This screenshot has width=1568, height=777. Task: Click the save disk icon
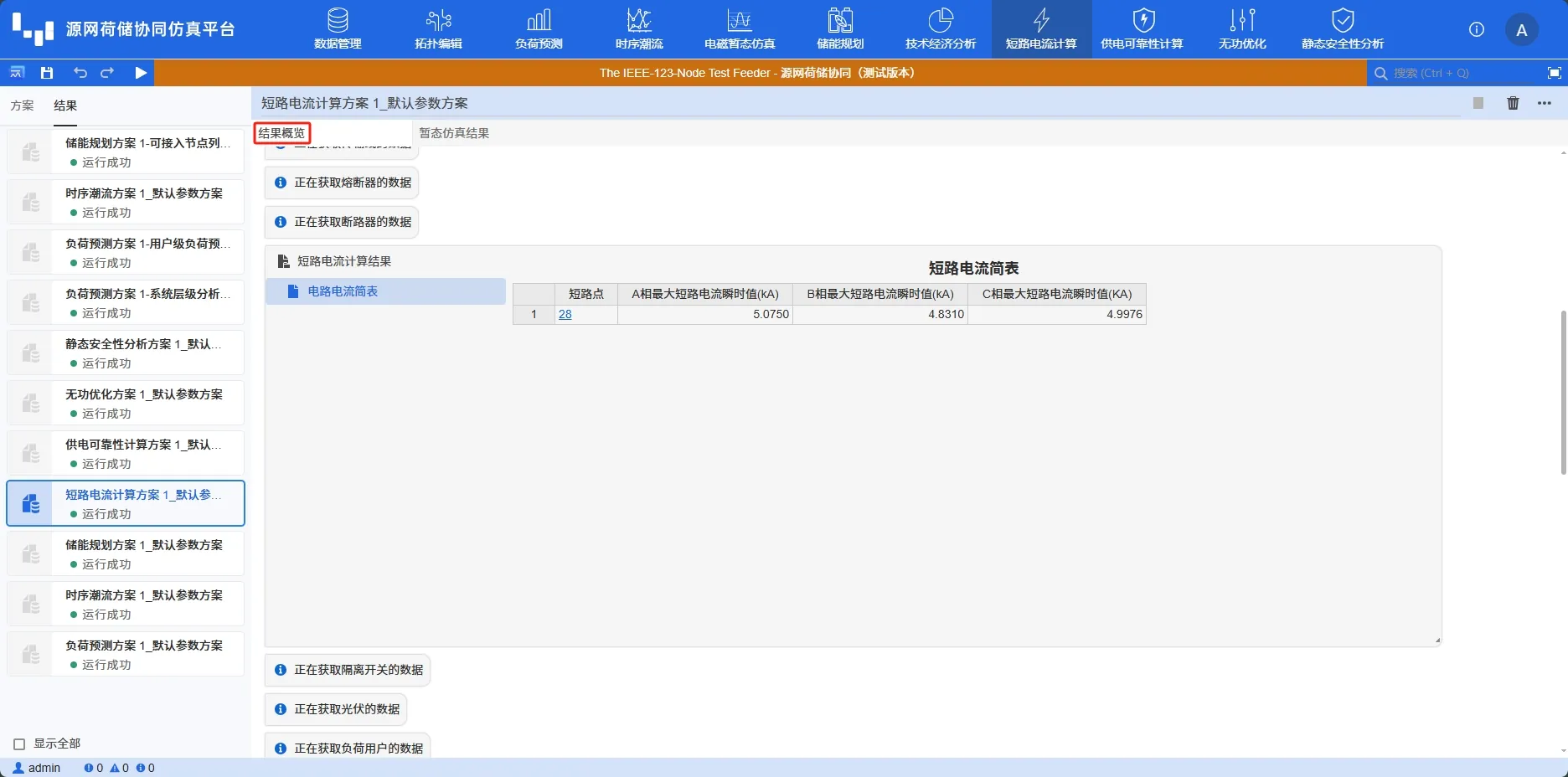47,73
